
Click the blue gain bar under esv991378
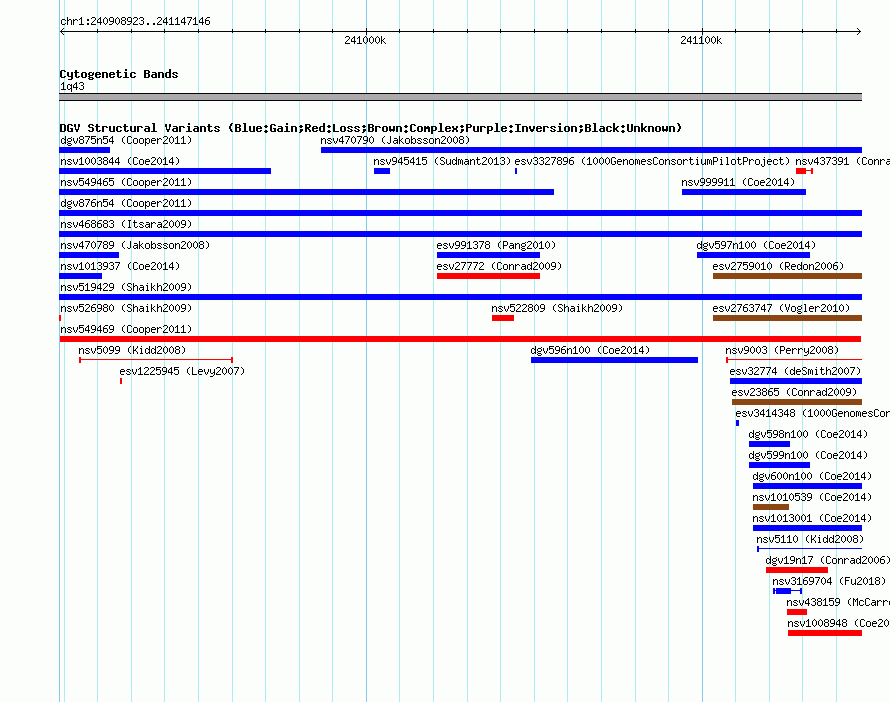pos(488,255)
